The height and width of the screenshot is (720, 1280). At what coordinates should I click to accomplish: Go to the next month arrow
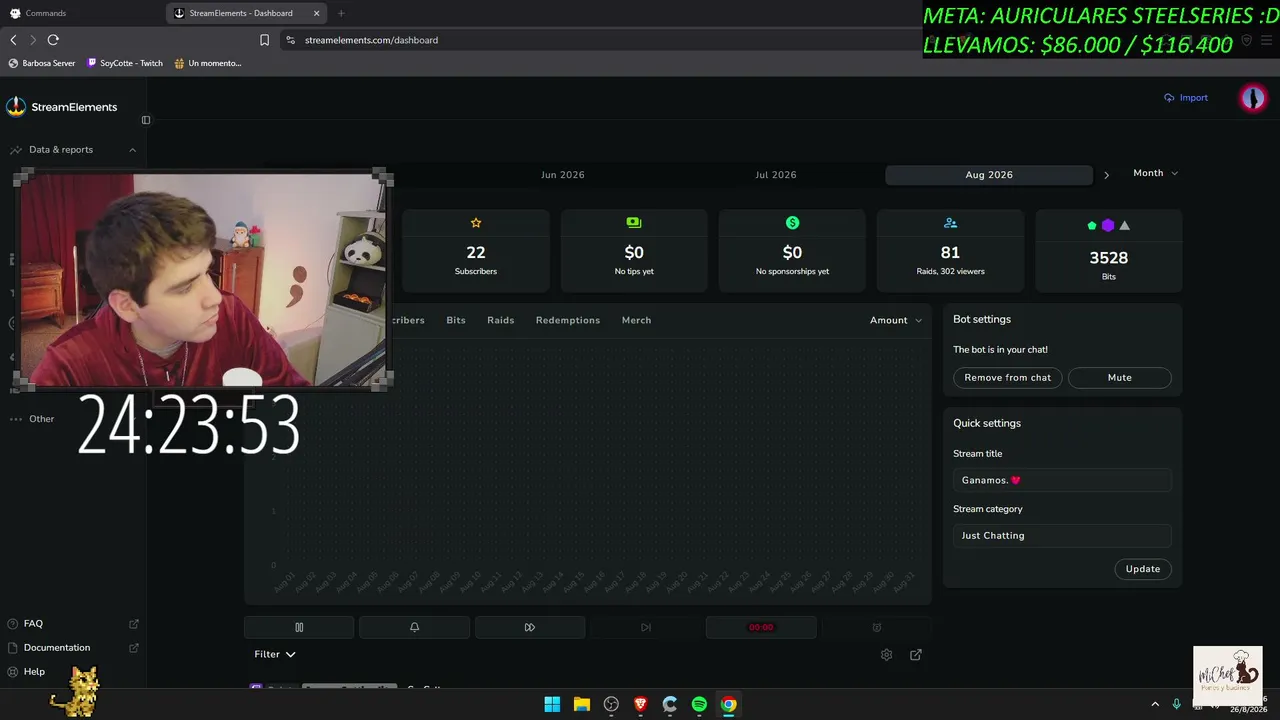1106,175
